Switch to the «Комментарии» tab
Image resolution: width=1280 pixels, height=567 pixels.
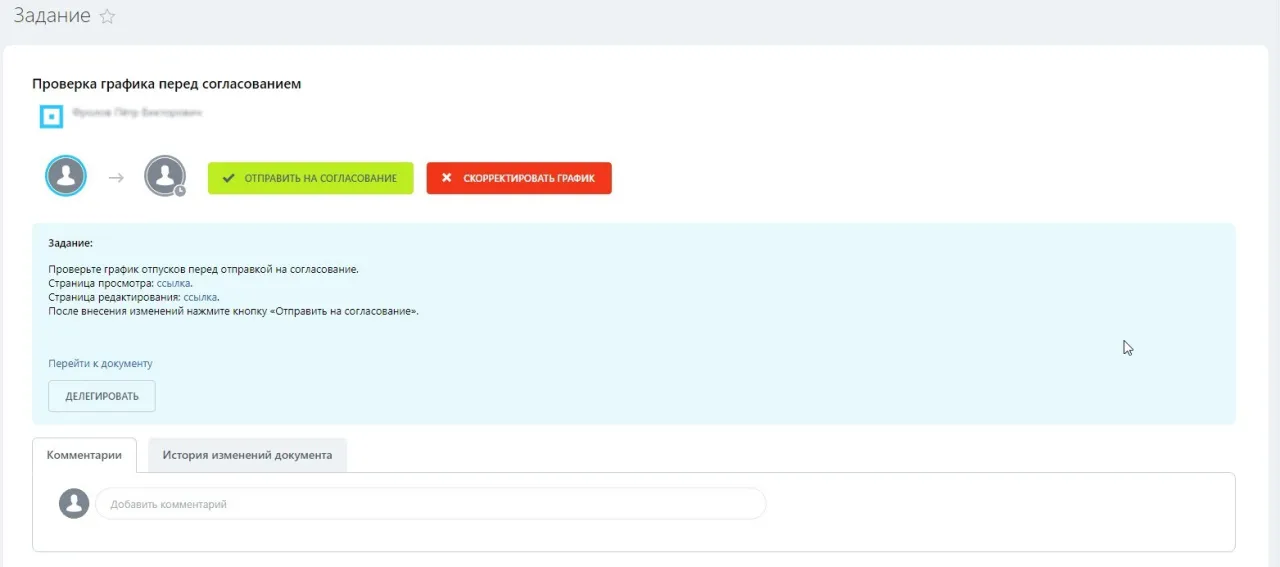(84, 455)
